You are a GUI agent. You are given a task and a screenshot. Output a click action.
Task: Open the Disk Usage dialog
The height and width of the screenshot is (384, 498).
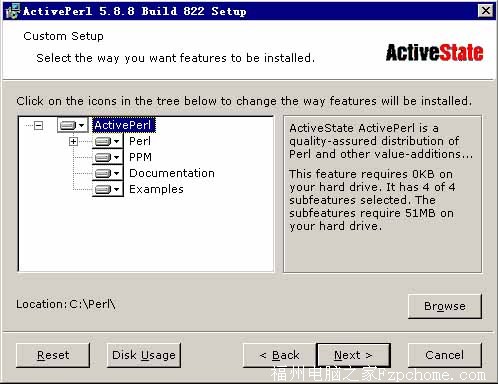click(x=144, y=355)
